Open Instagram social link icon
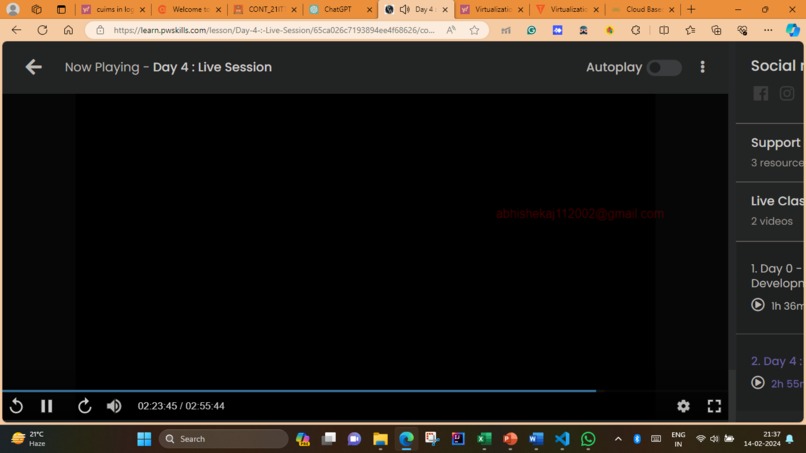806x453 pixels. click(786, 94)
